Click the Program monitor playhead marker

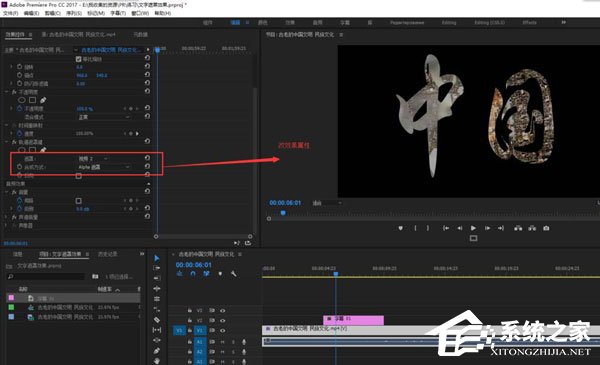click(283, 213)
